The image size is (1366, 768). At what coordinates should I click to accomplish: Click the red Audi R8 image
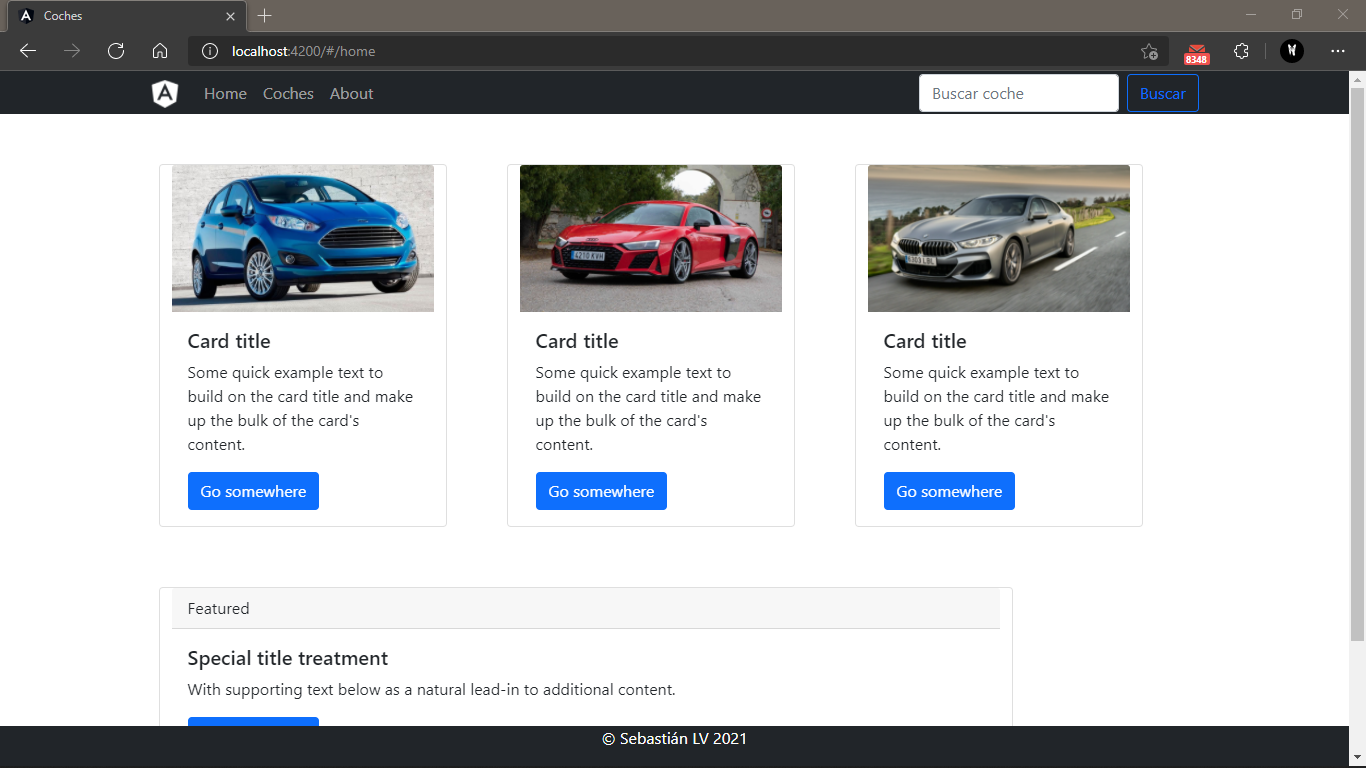[x=651, y=238]
